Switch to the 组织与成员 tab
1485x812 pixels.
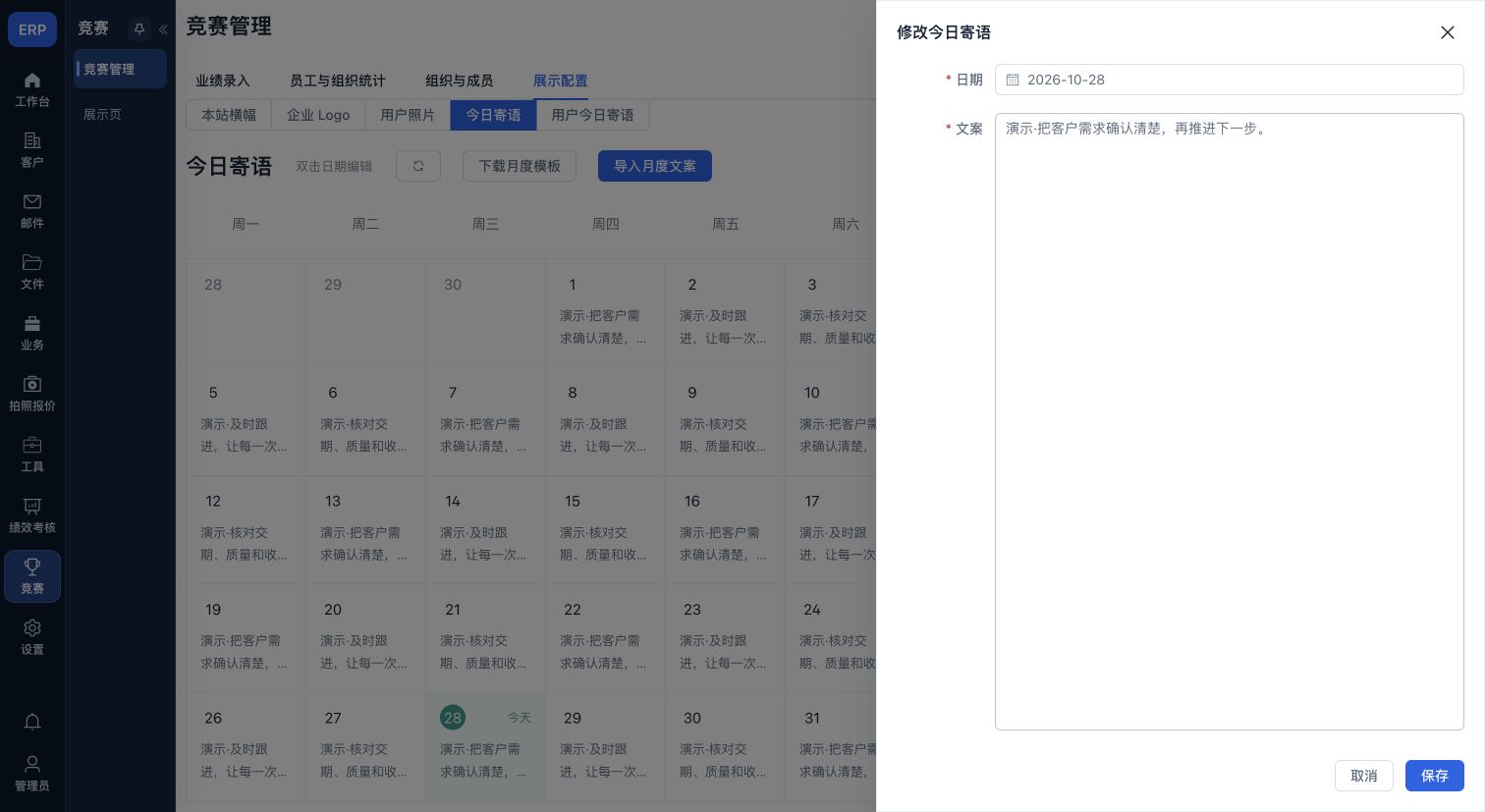(x=460, y=81)
